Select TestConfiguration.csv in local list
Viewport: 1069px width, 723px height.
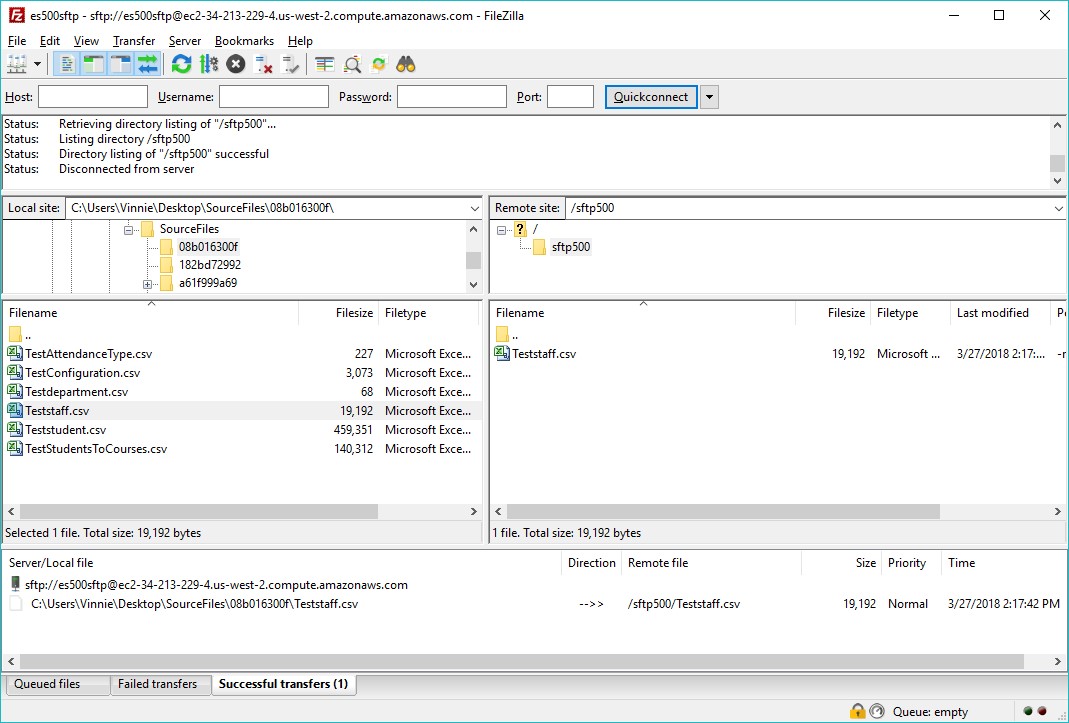(82, 373)
